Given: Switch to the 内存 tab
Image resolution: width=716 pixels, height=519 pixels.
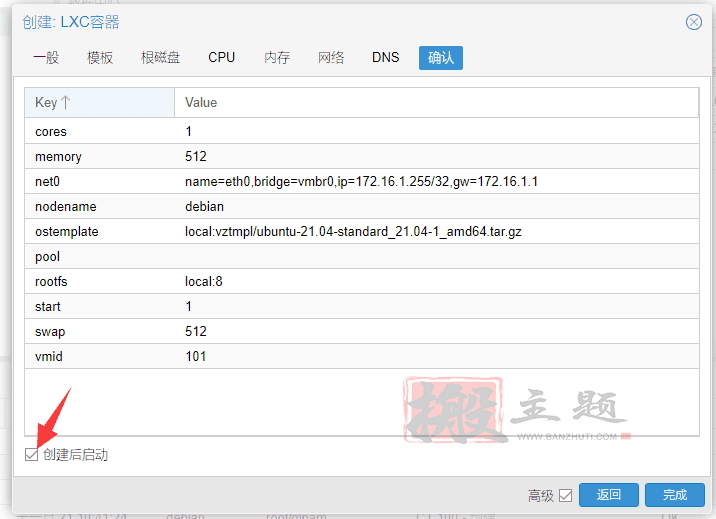Looking at the screenshot, I should coord(277,58).
